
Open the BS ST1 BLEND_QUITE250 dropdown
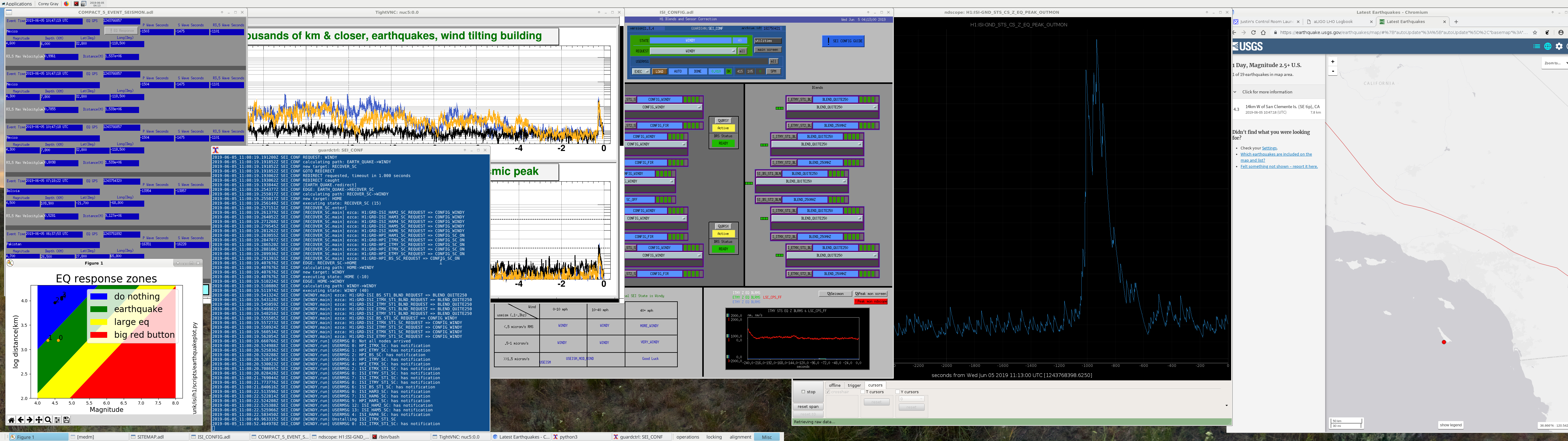click(802, 182)
